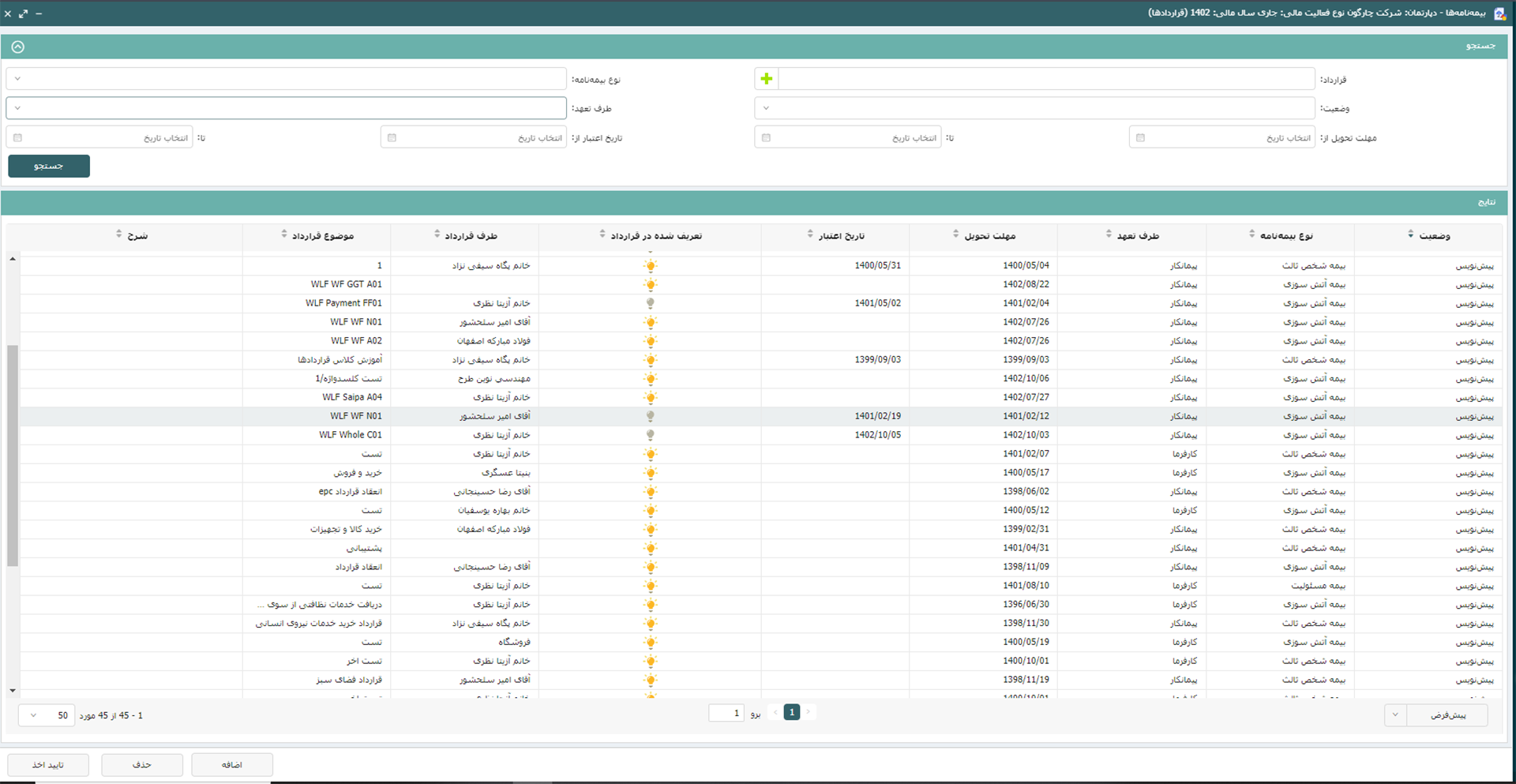Image resolution: width=1516 pixels, height=784 pixels.
Task: Click the اضافه add button
Action: click(x=232, y=764)
